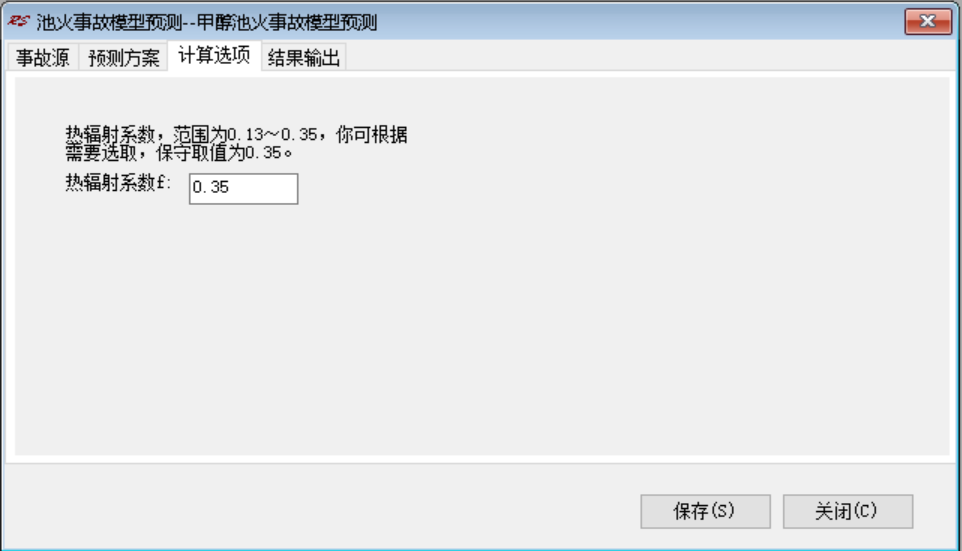Click the 保存(S) button
Viewport: 962px width, 551px height.
point(705,511)
